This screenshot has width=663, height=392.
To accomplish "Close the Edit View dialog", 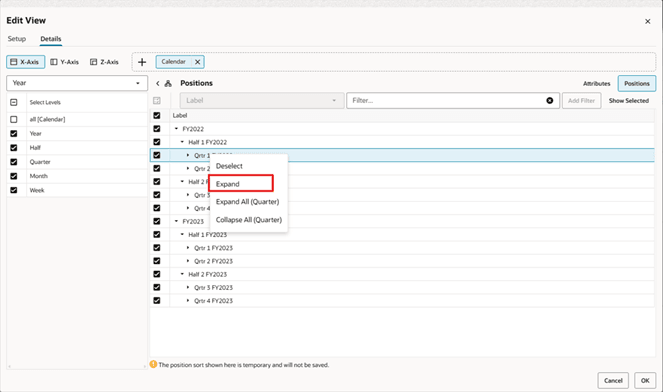I will coord(647,21).
